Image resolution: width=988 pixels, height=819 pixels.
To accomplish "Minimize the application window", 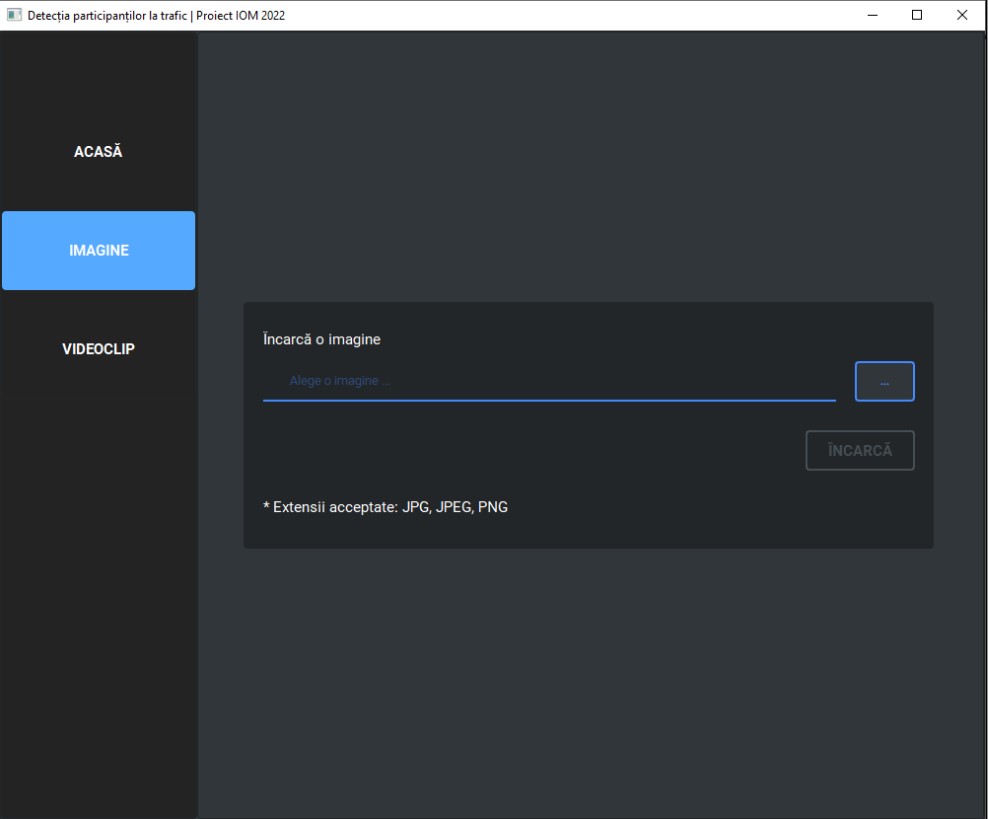I will pyautogui.click(x=872, y=14).
